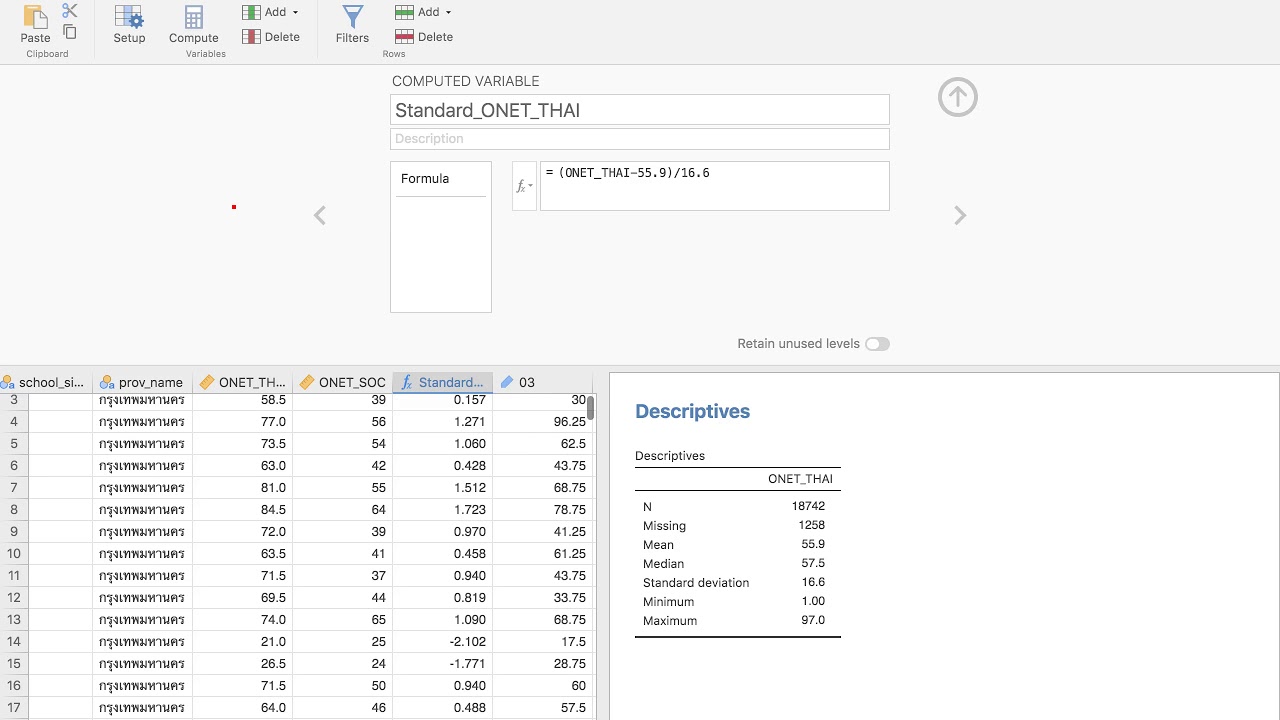Click the Cut scissors icon
The width and height of the screenshot is (1280, 720).
click(69, 10)
